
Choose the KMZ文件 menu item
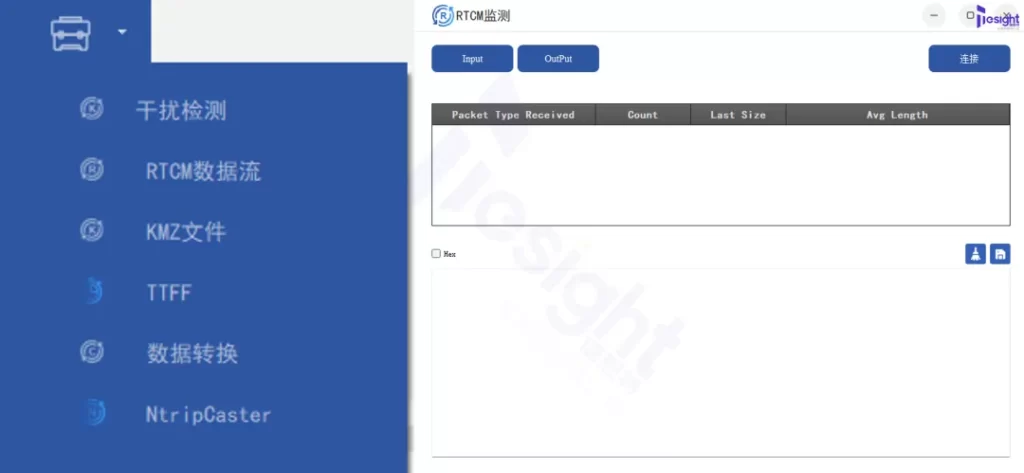[x=186, y=232]
